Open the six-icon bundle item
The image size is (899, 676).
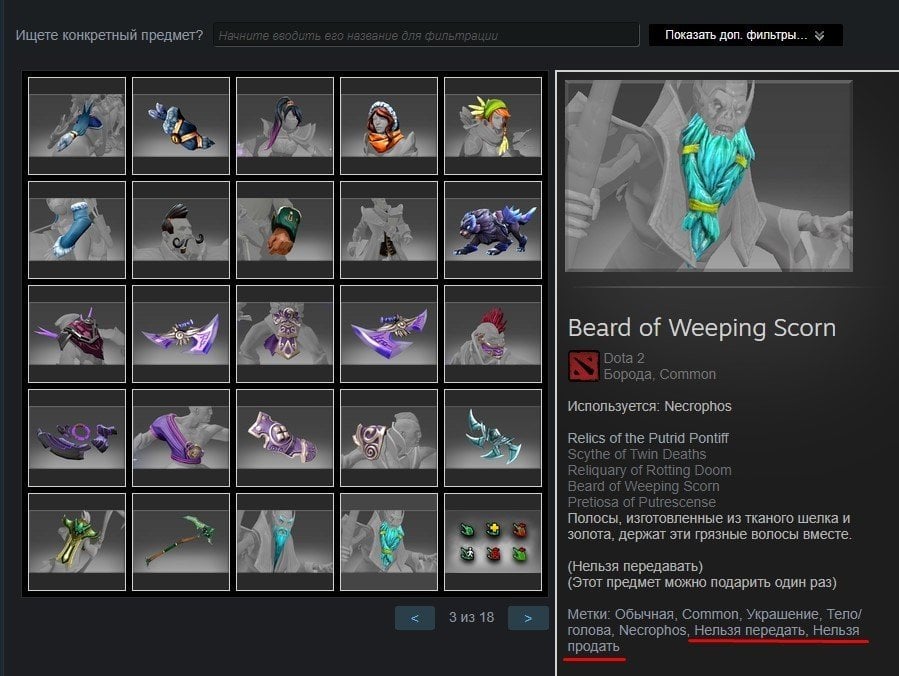(493, 542)
